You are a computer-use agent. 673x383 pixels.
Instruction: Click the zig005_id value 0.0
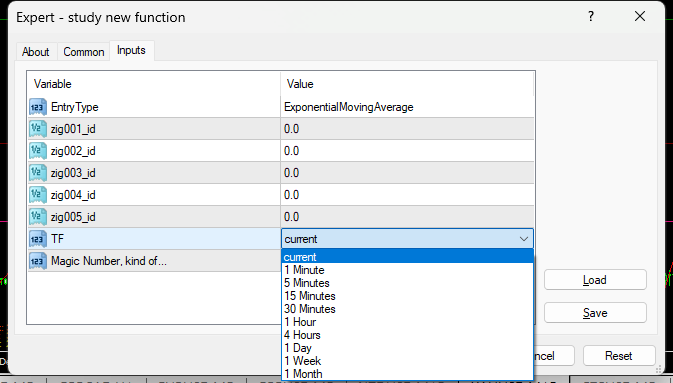(x=407, y=217)
